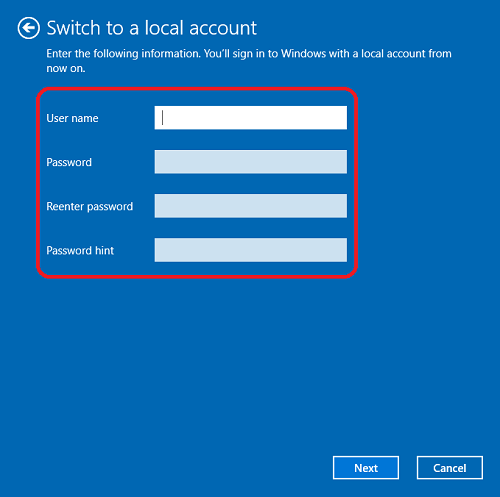Select the Reenter password field
The width and height of the screenshot is (500, 497).
(251, 206)
